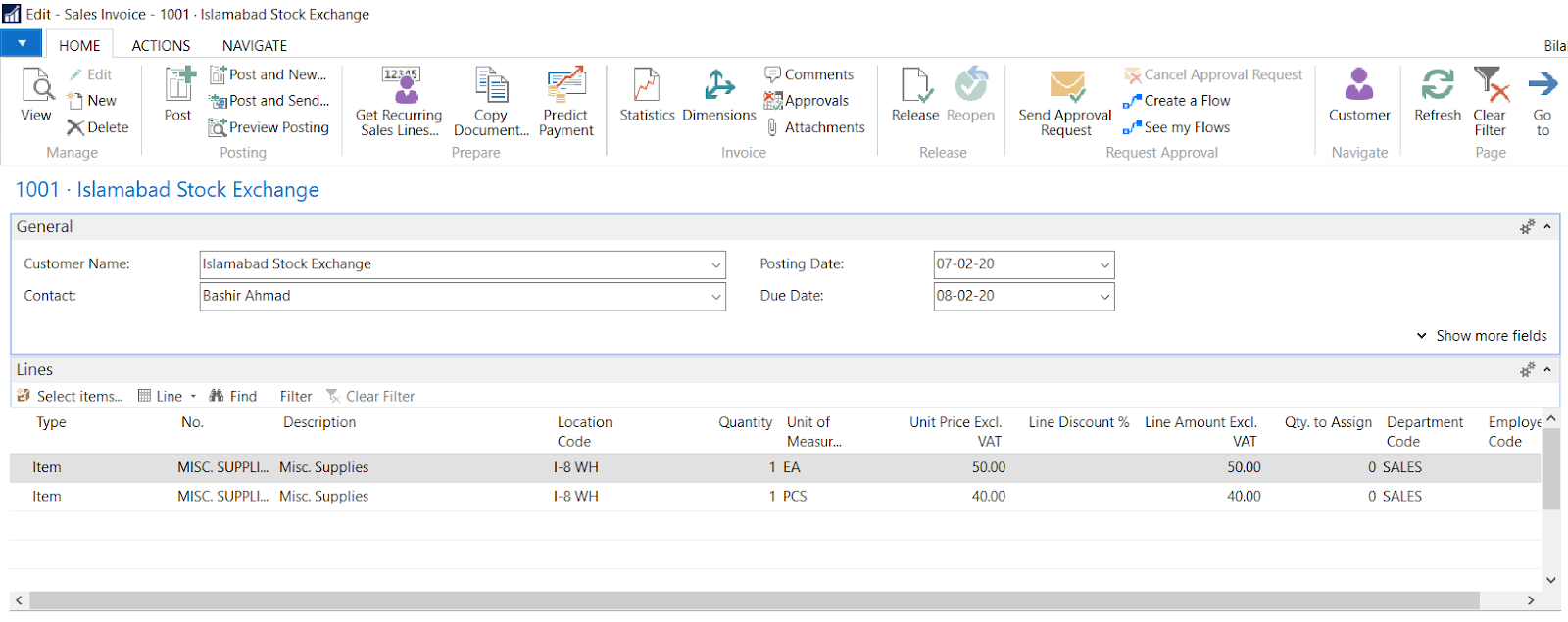Viewport: 1568px width, 622px height.
Task: Collapse the Lines section
Action: tap(1547, 370)
